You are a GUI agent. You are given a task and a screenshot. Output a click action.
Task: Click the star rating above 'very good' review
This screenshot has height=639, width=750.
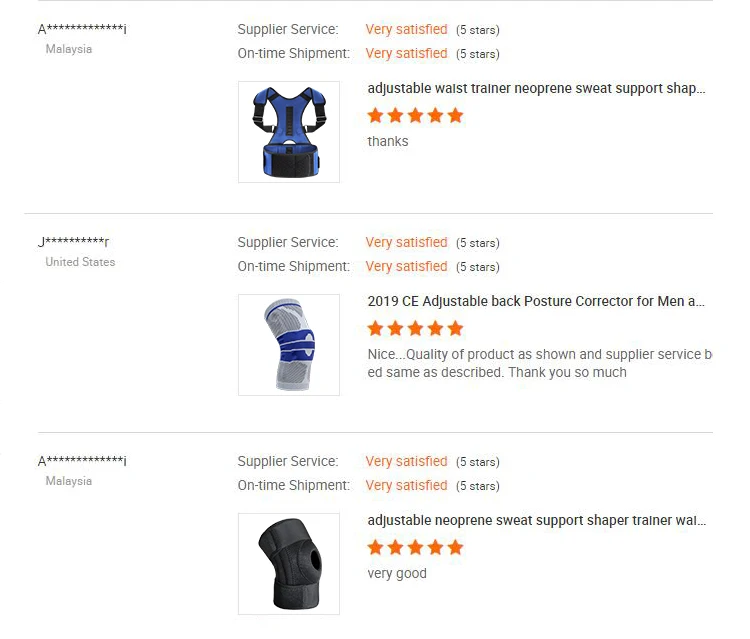(x=415, y=547)
